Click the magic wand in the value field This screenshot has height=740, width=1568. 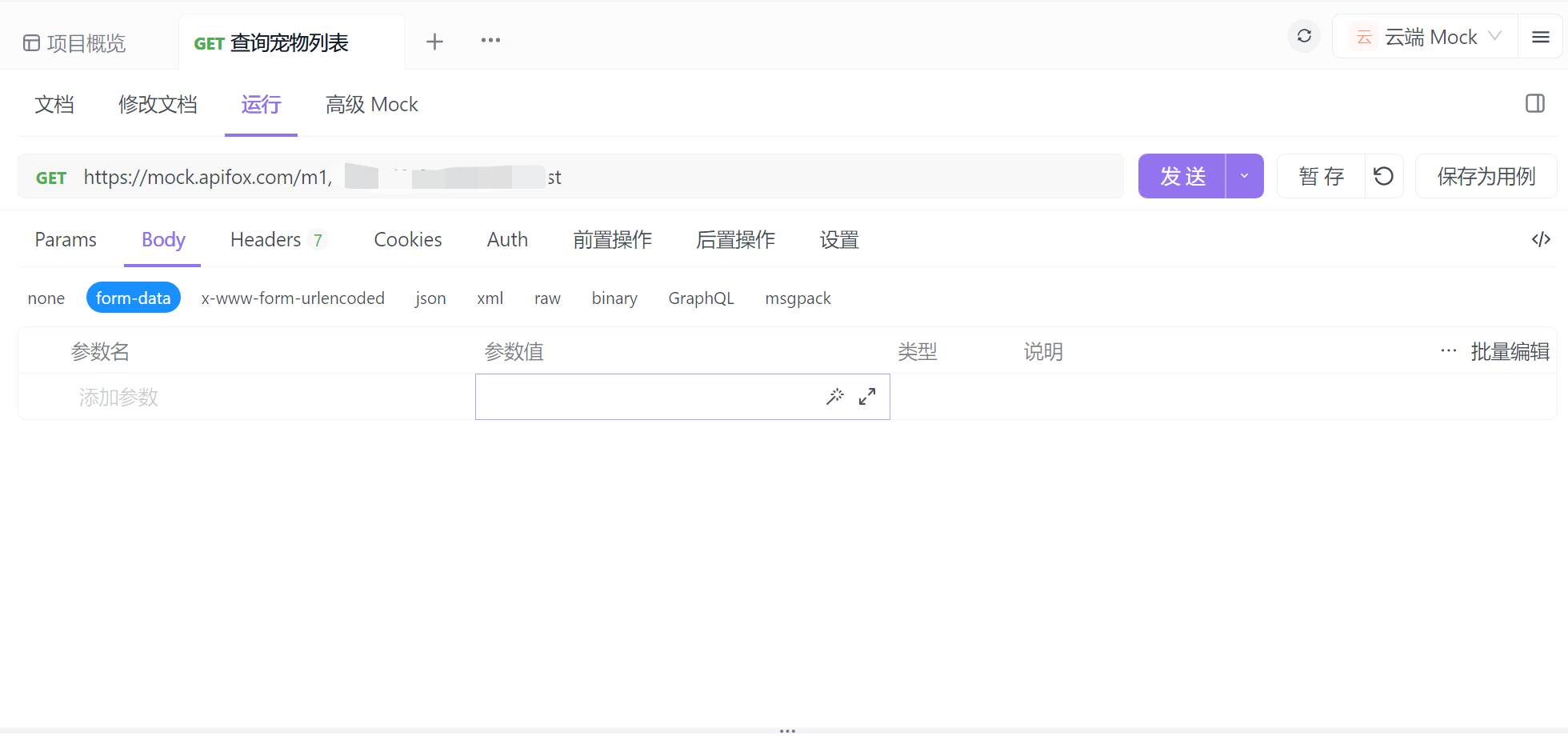pyautogui.click(x=835, y=396)
